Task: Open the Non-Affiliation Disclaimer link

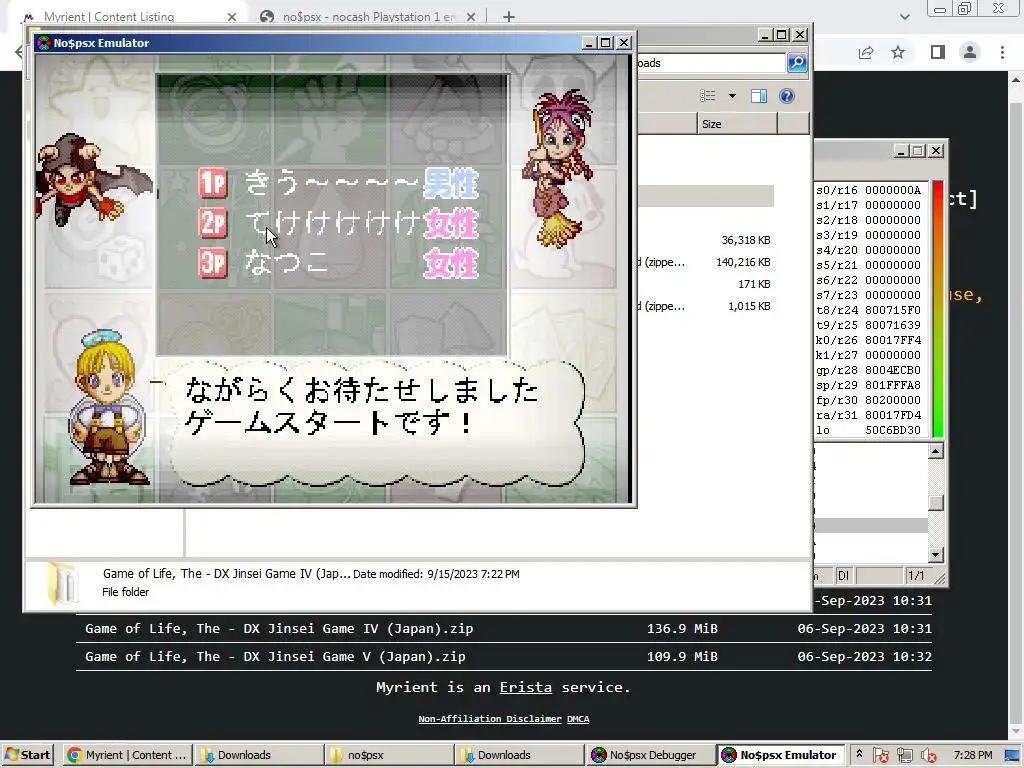Action: (x=489, y=718)
